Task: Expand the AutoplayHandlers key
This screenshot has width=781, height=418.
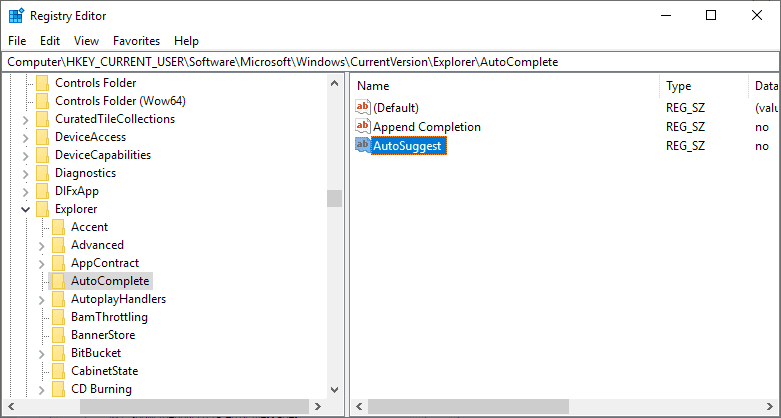Action: (41, 299)
